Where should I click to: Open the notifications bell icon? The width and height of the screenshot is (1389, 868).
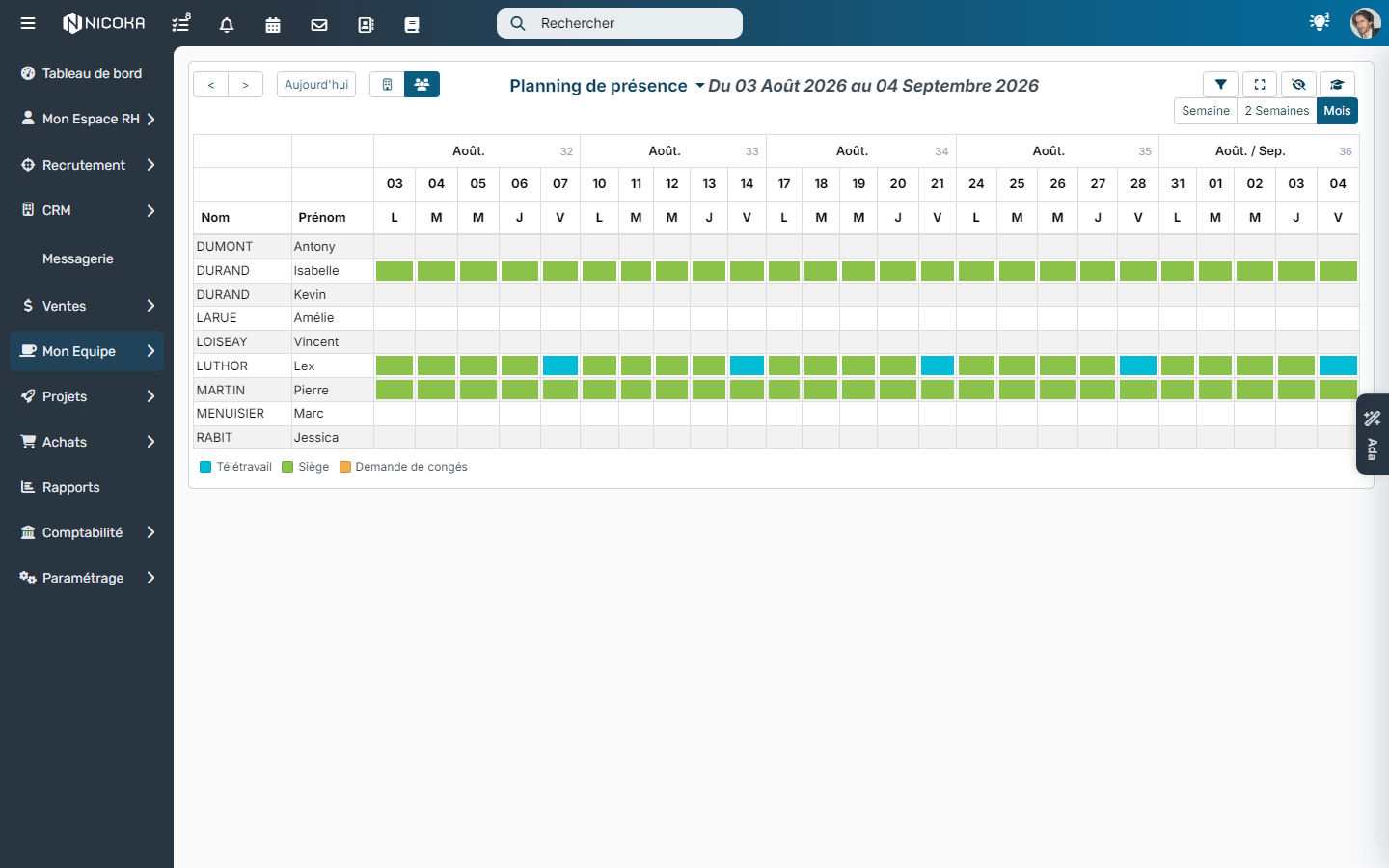click(227, 24)
